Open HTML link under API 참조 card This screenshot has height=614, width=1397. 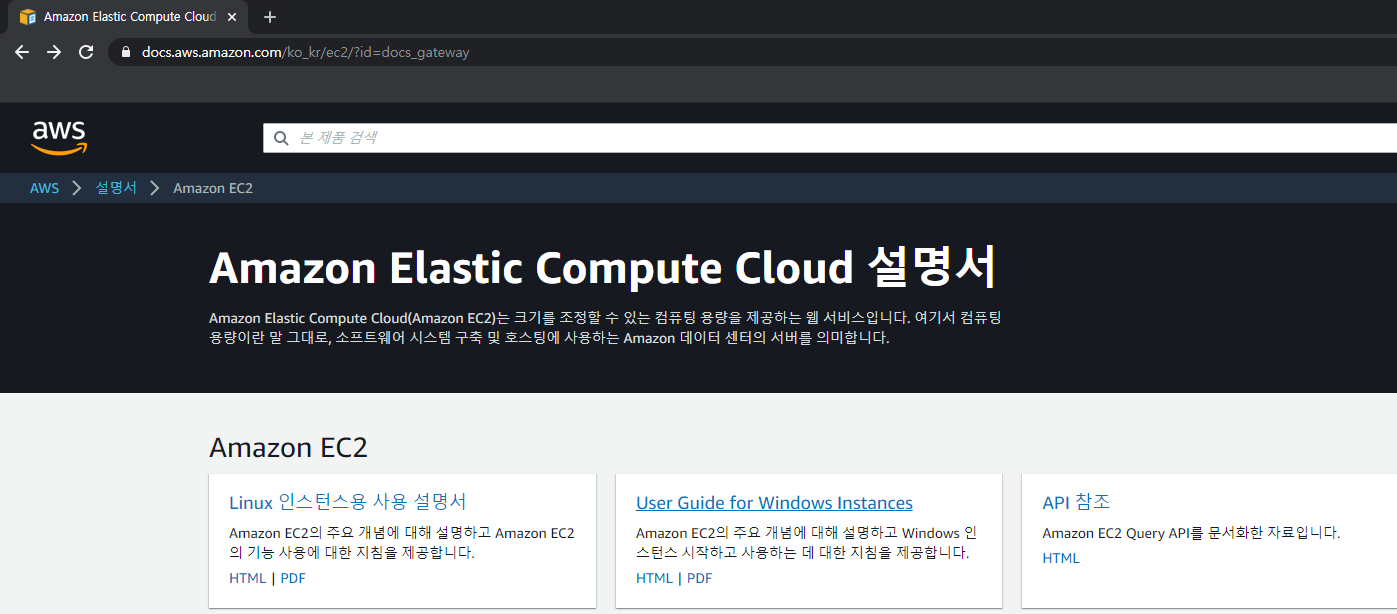1061,558
